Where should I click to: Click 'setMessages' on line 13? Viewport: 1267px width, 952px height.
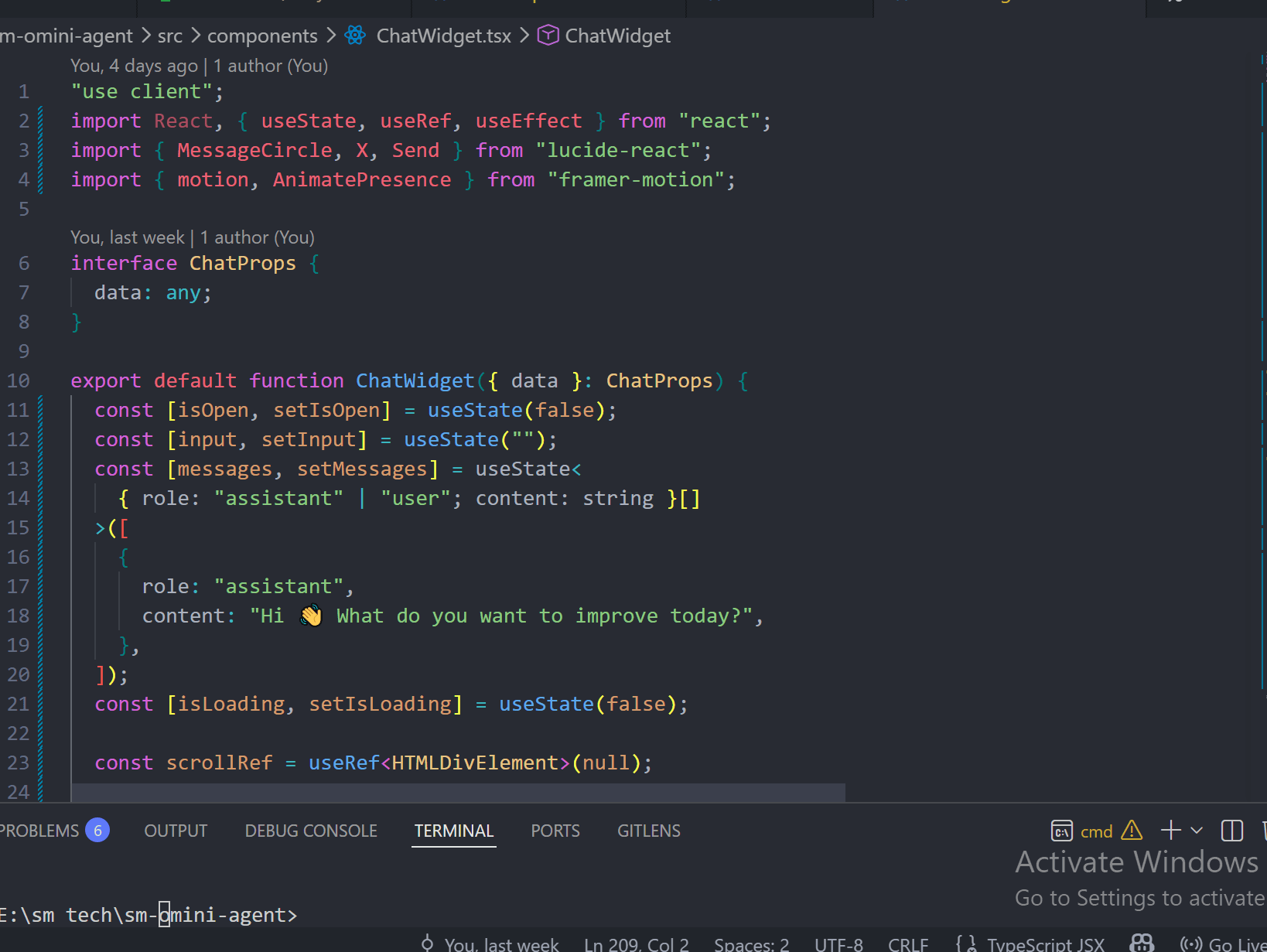pos(362,469)
